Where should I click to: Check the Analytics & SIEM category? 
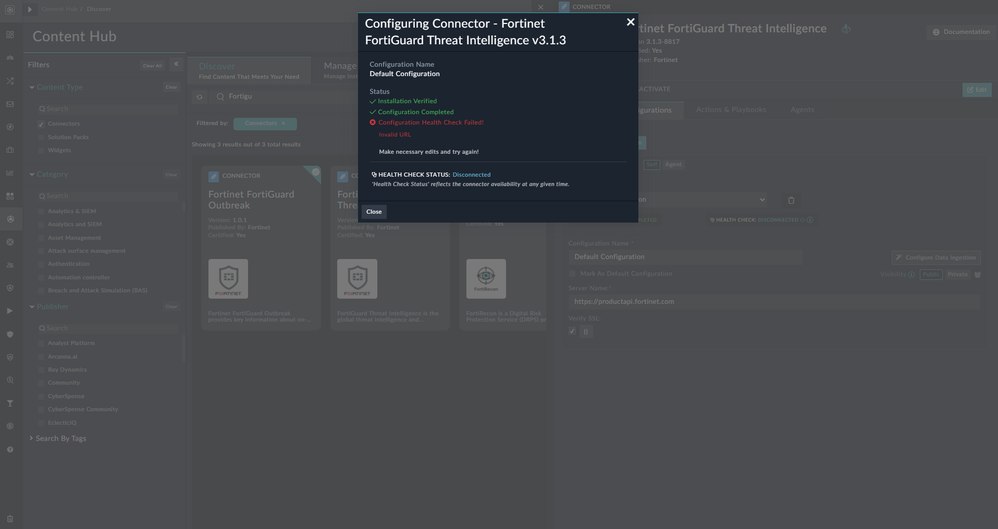(41, 211)
